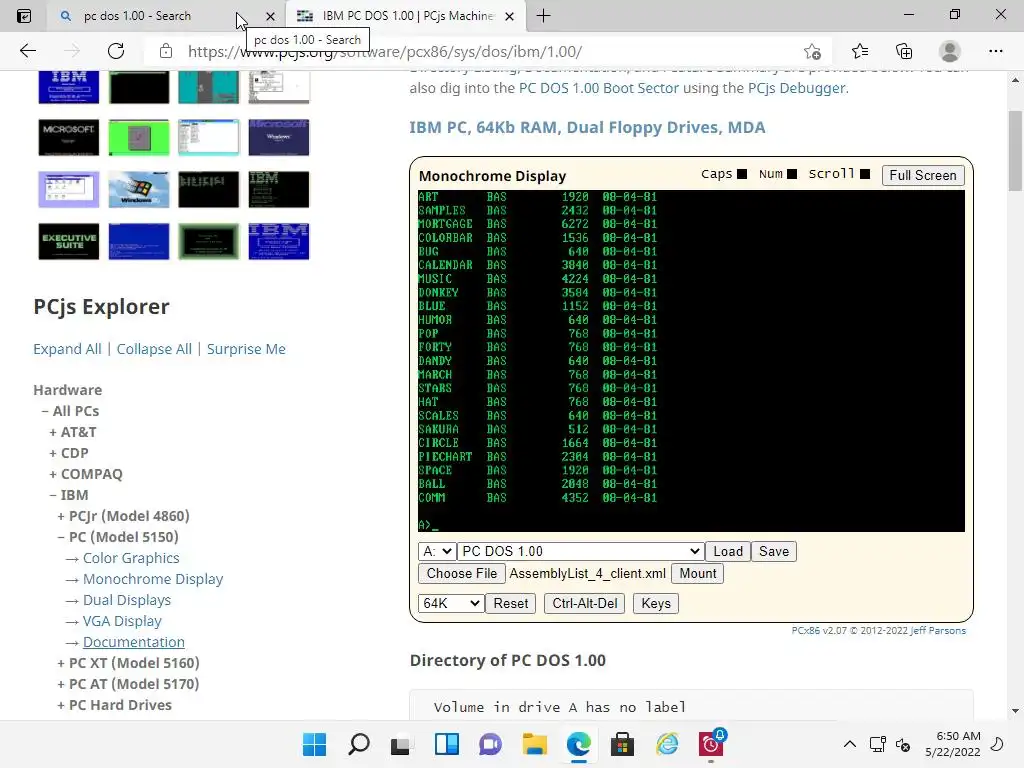Select the IBM PC DOS 1.00 PCjs tab

click(405, 16)
